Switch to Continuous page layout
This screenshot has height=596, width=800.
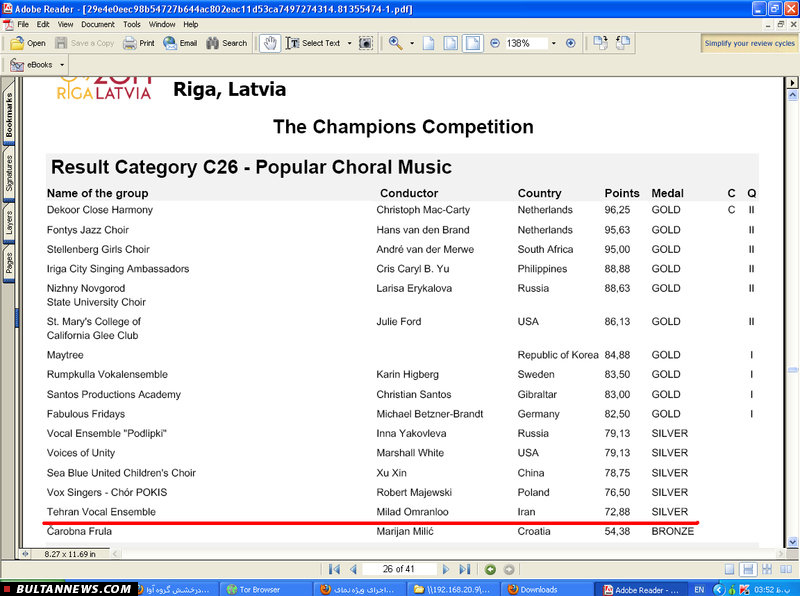[748, 569]
